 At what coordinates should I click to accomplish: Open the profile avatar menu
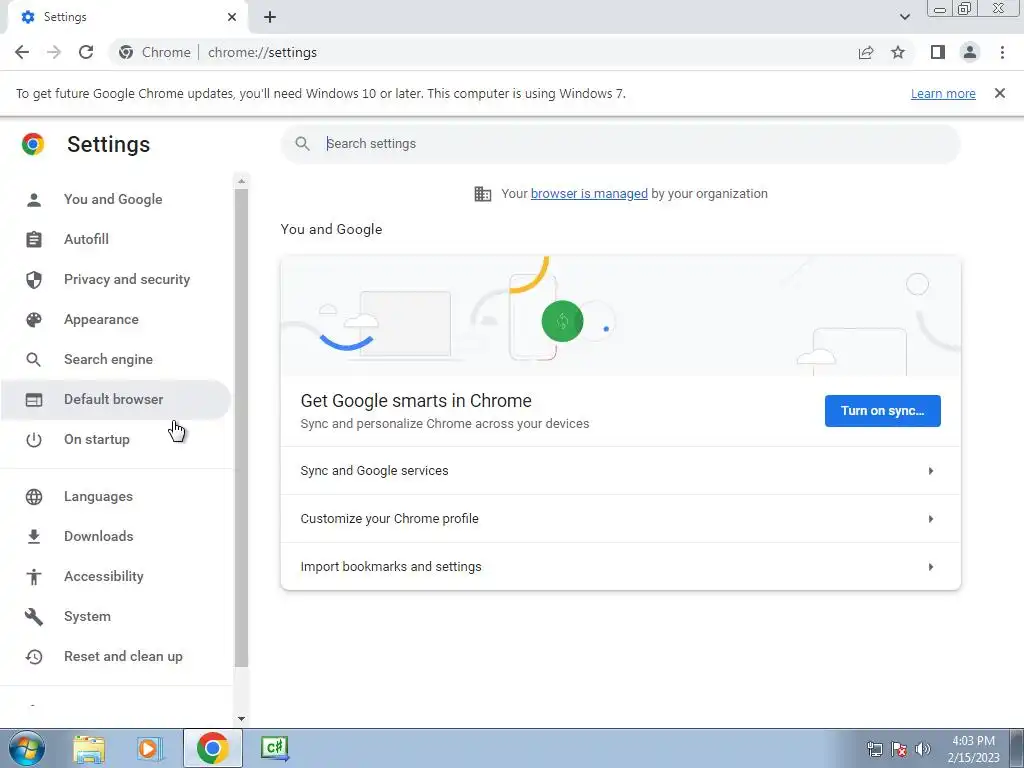[970, 52]
